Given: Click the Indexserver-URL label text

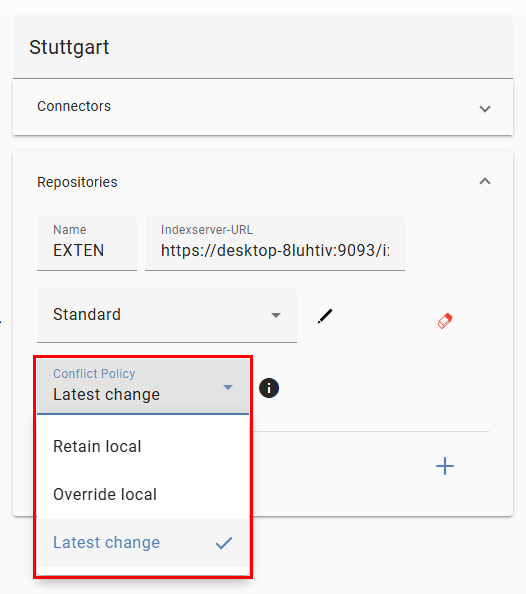Looking at the screenshot, I should pyautogui.click(x=207, y=230).
